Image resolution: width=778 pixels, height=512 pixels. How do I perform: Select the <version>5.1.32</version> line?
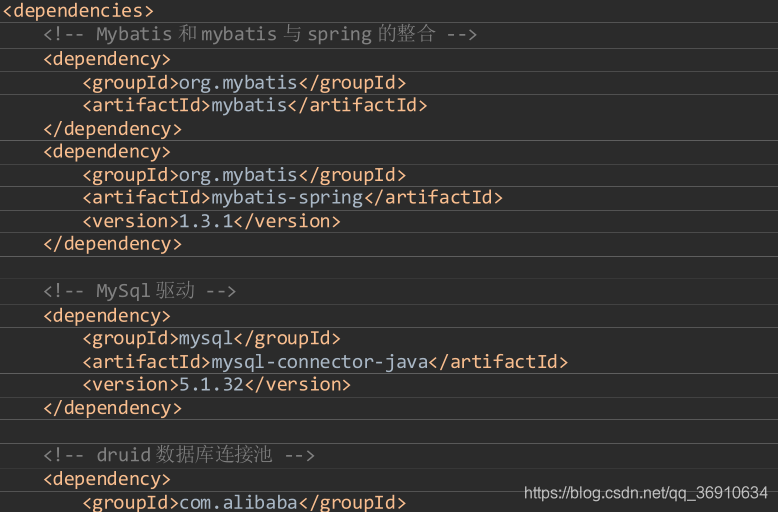[216, 385]
